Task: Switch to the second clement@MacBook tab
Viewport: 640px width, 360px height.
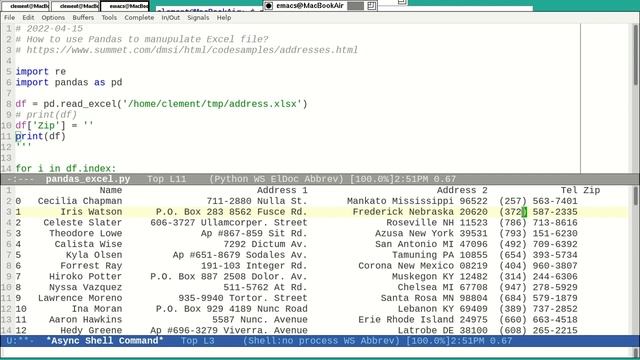Action: (76, 6)
